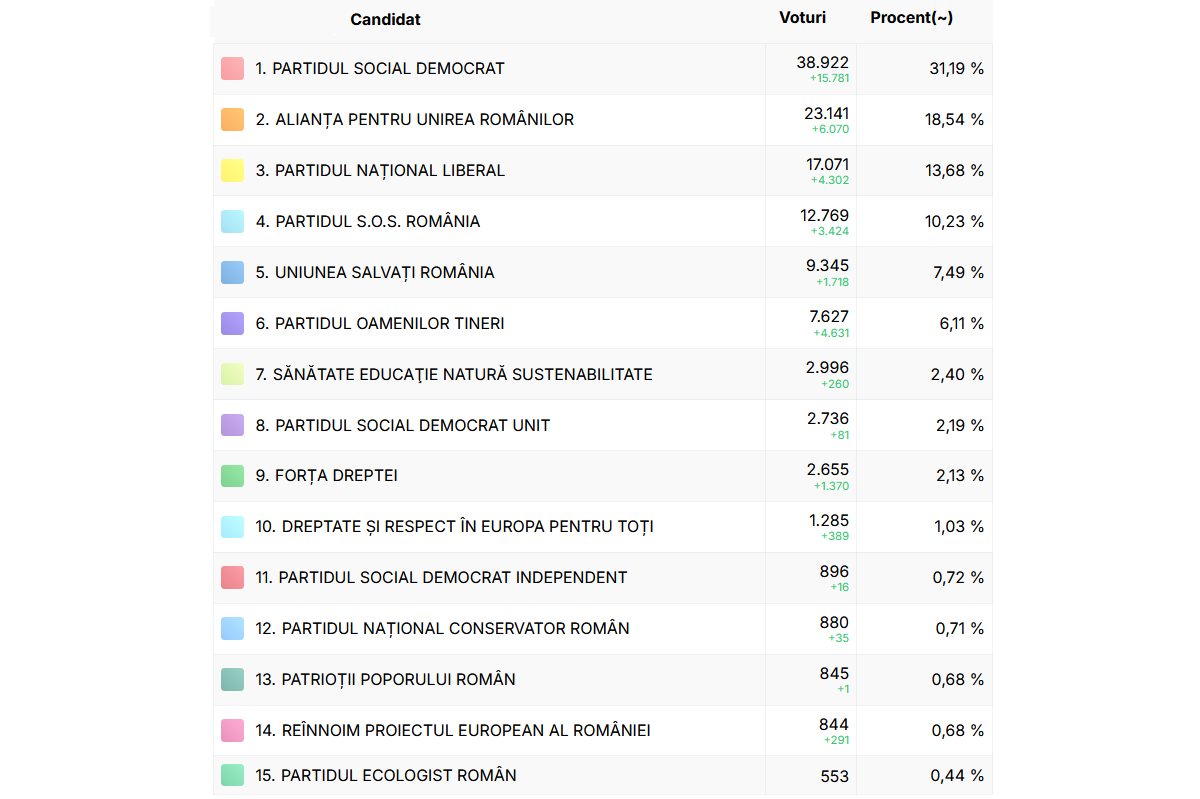The height and width of the screenshot is (799, 1200).
Task: Click the Candidat column header
Action: tap(385, 20)
